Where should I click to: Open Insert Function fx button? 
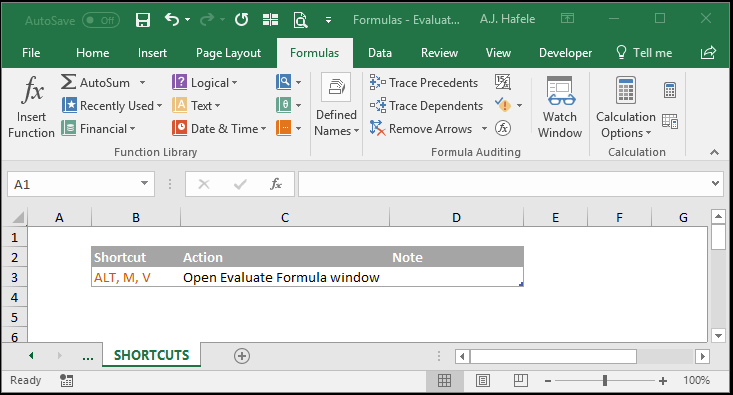click(x=31, y=107)
